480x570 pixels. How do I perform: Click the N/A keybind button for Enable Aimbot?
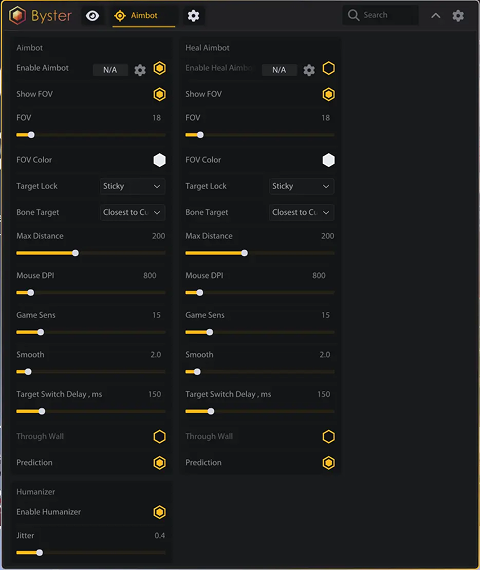tap(110, 70)
